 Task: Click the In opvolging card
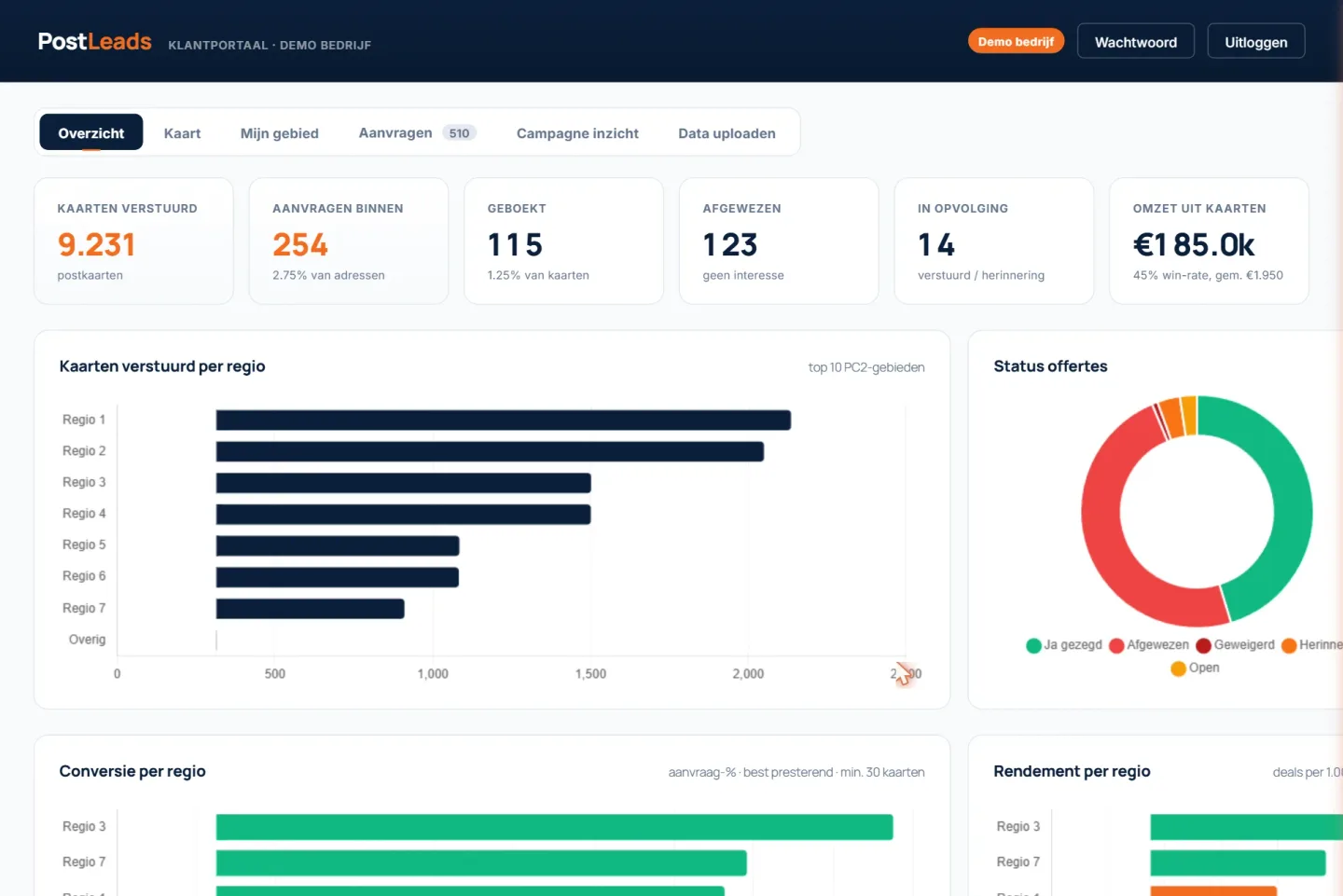pos(994,241)
